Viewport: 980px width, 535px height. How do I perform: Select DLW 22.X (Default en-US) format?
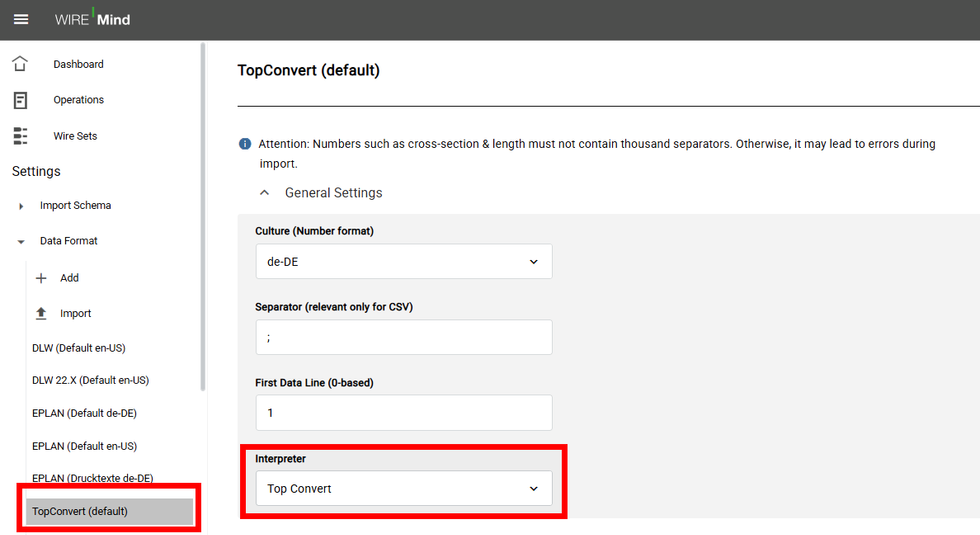(90, 380)
